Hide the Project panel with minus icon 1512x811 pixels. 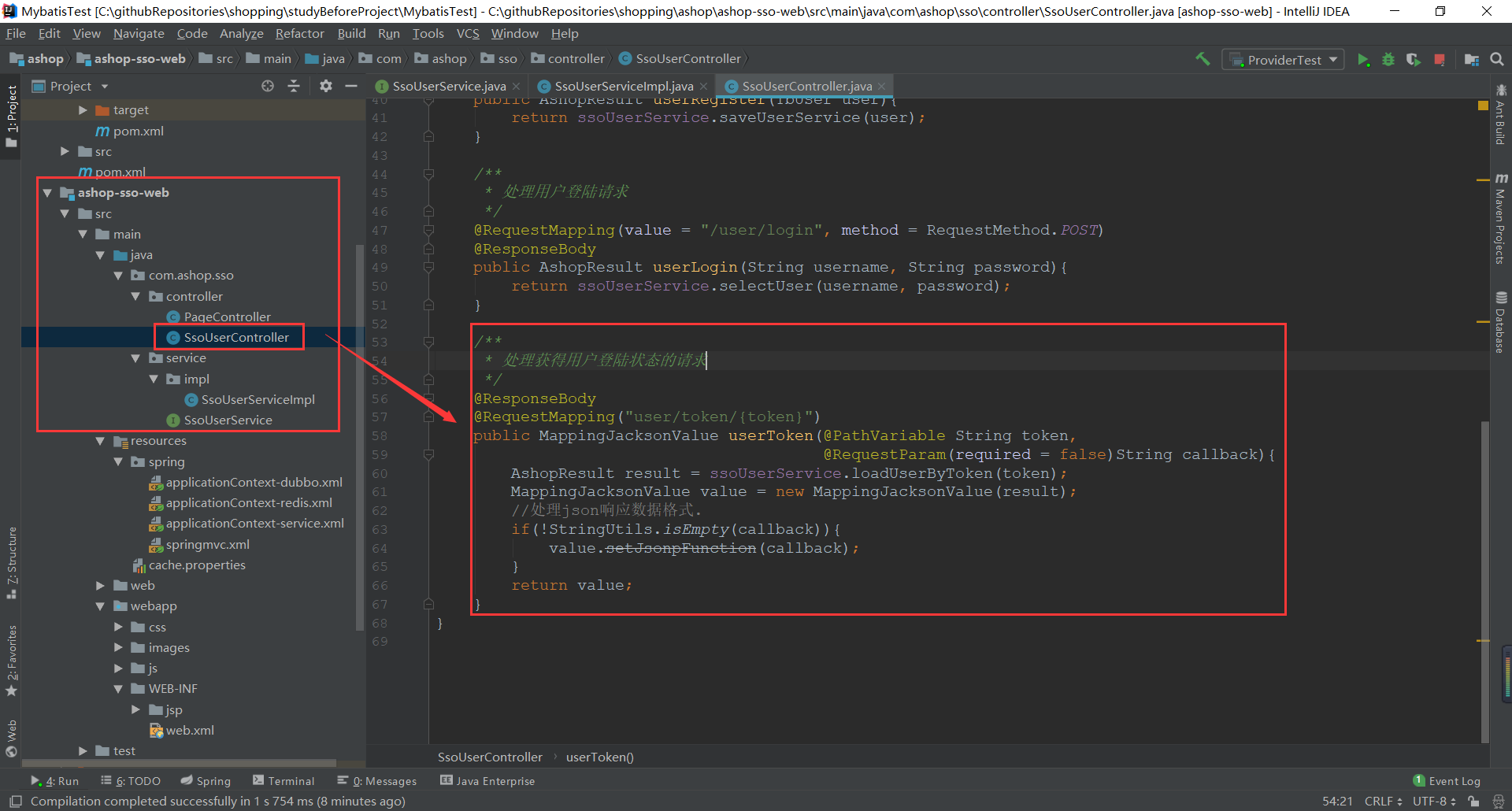351,86
